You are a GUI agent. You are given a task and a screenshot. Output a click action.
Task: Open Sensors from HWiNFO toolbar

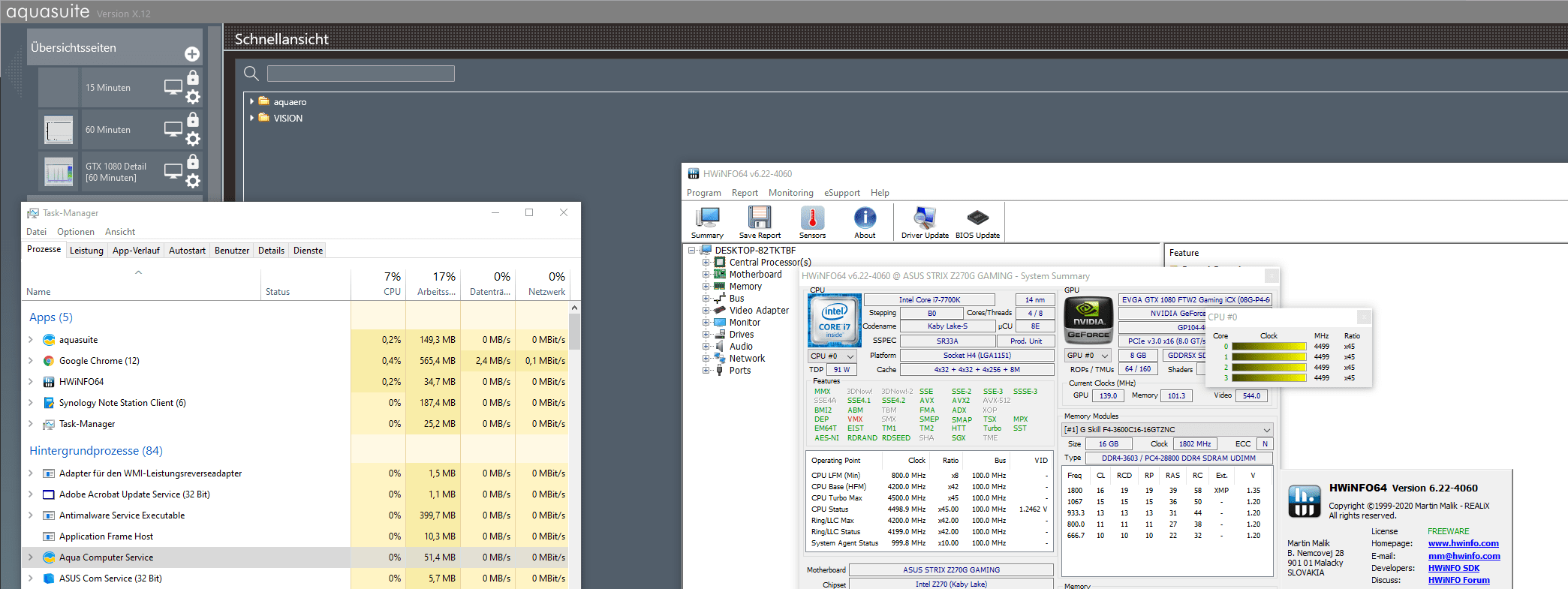pyautogui.click(x=812, y=223)
